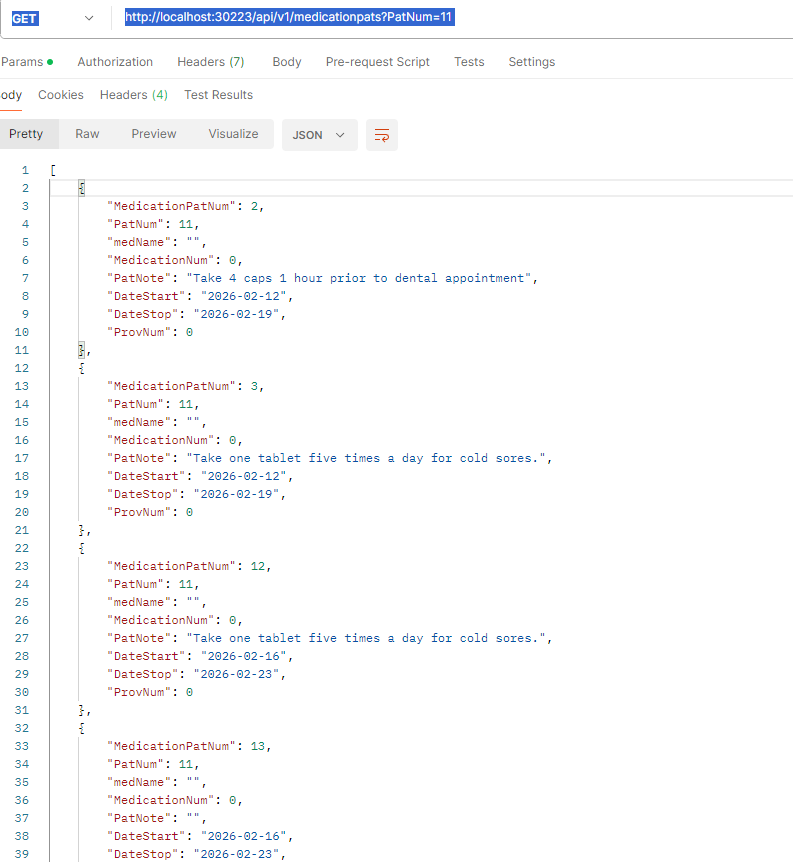
Task: Toggle the wrap lines icon
Action: pyautogui.click(x=381, y=135)
